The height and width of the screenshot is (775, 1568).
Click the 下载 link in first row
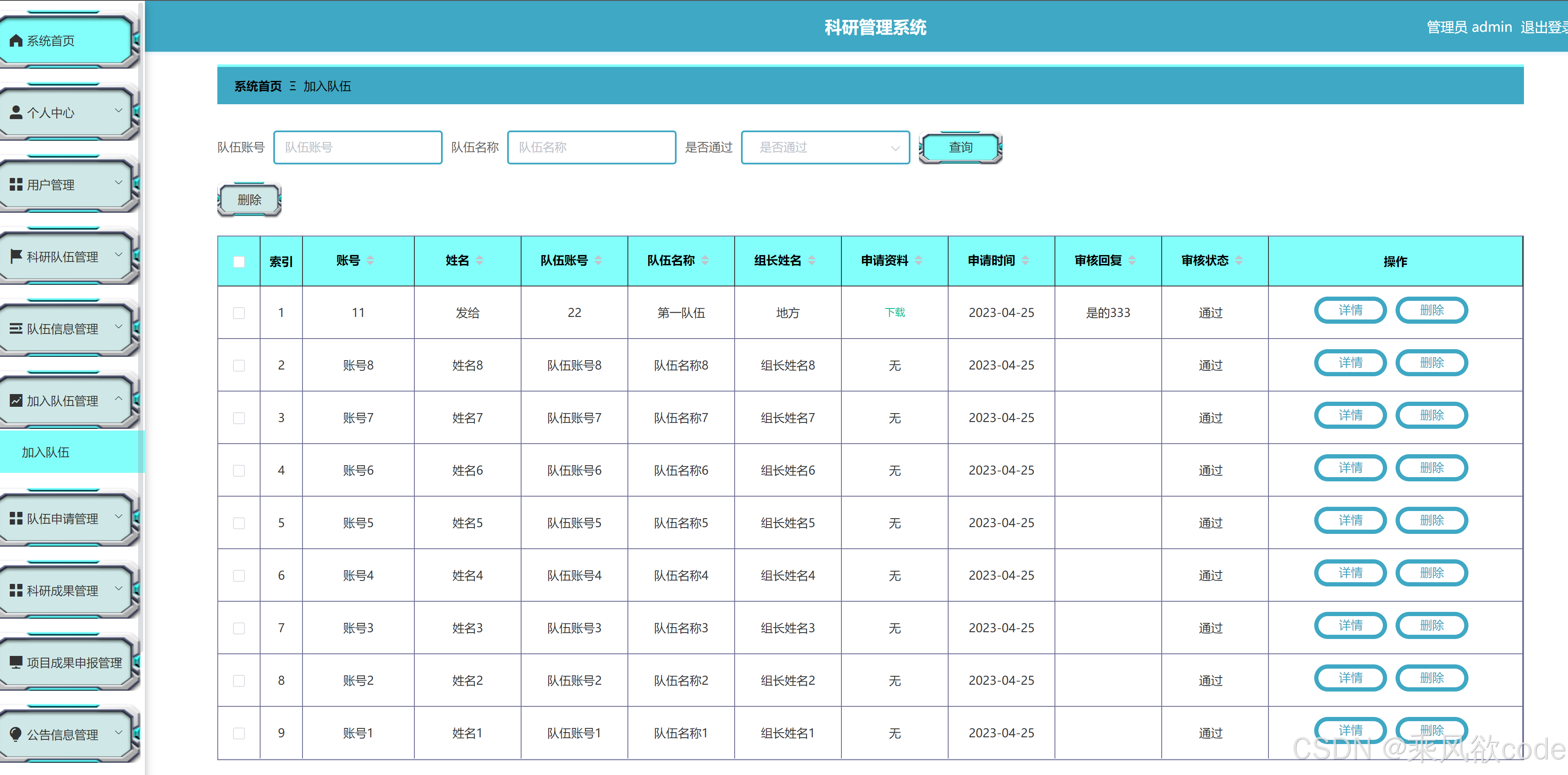[x=894, y=312]
